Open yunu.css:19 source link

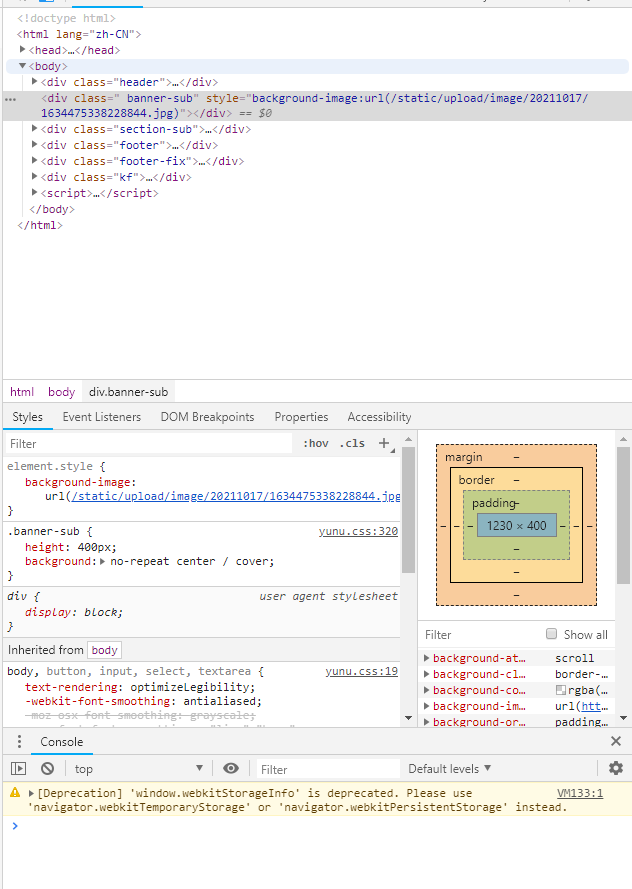(x=362, y=671)
